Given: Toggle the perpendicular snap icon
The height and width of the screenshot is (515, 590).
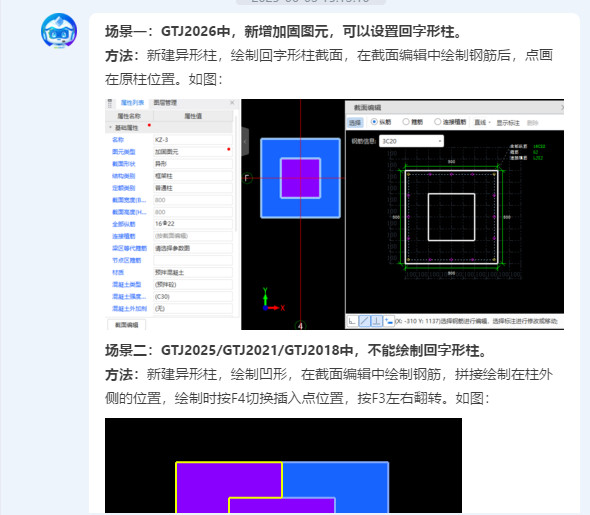Looking at the screenshot, I should tap(376, 321).
